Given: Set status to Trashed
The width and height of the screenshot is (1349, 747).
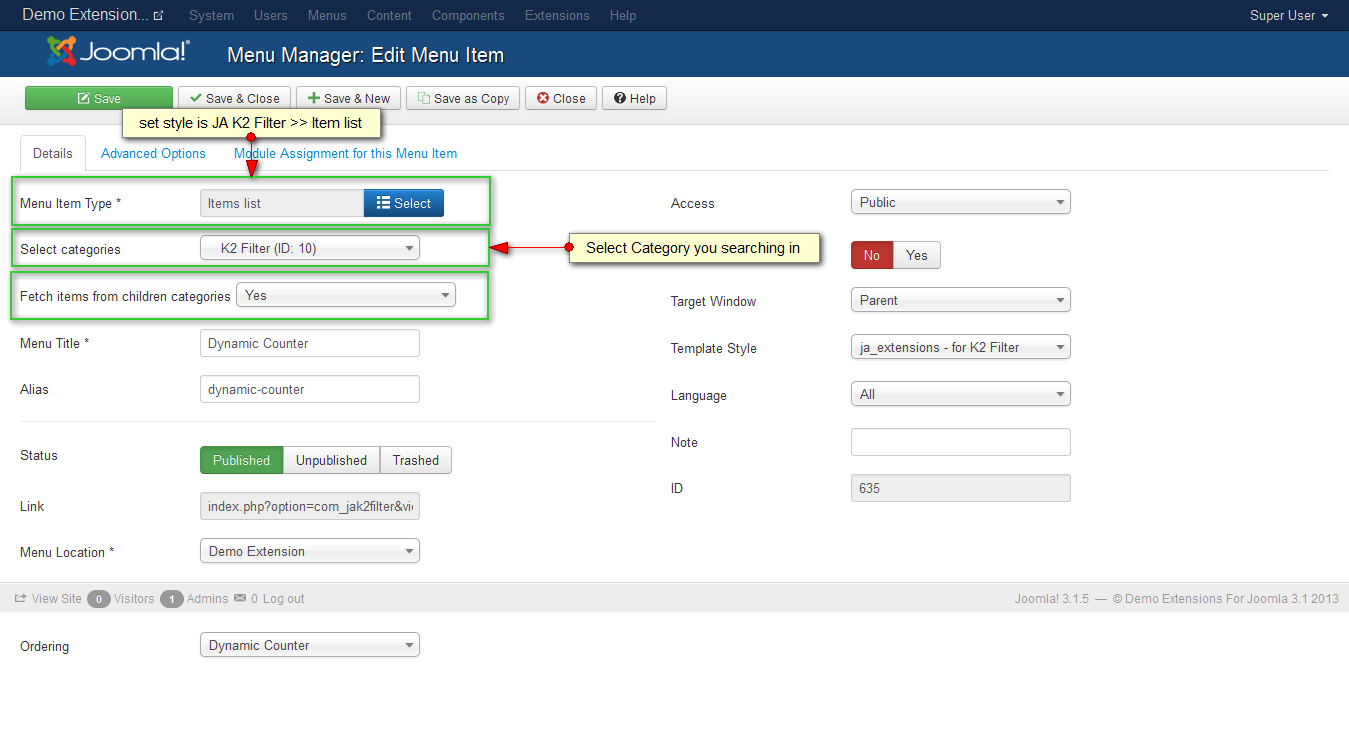Looking at the screenshot, I should pyautogui.click(x=416, y=460).
